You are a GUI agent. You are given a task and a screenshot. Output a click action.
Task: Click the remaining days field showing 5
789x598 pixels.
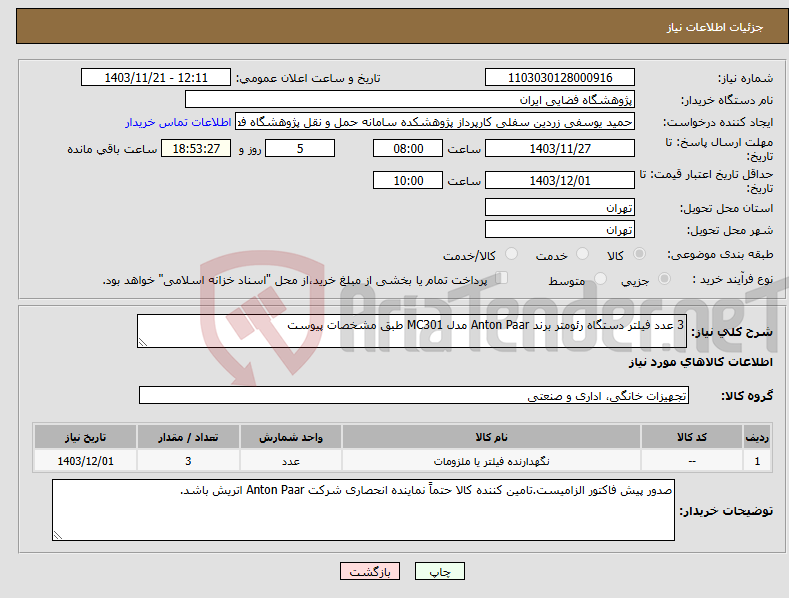click(x=300, y=148)
